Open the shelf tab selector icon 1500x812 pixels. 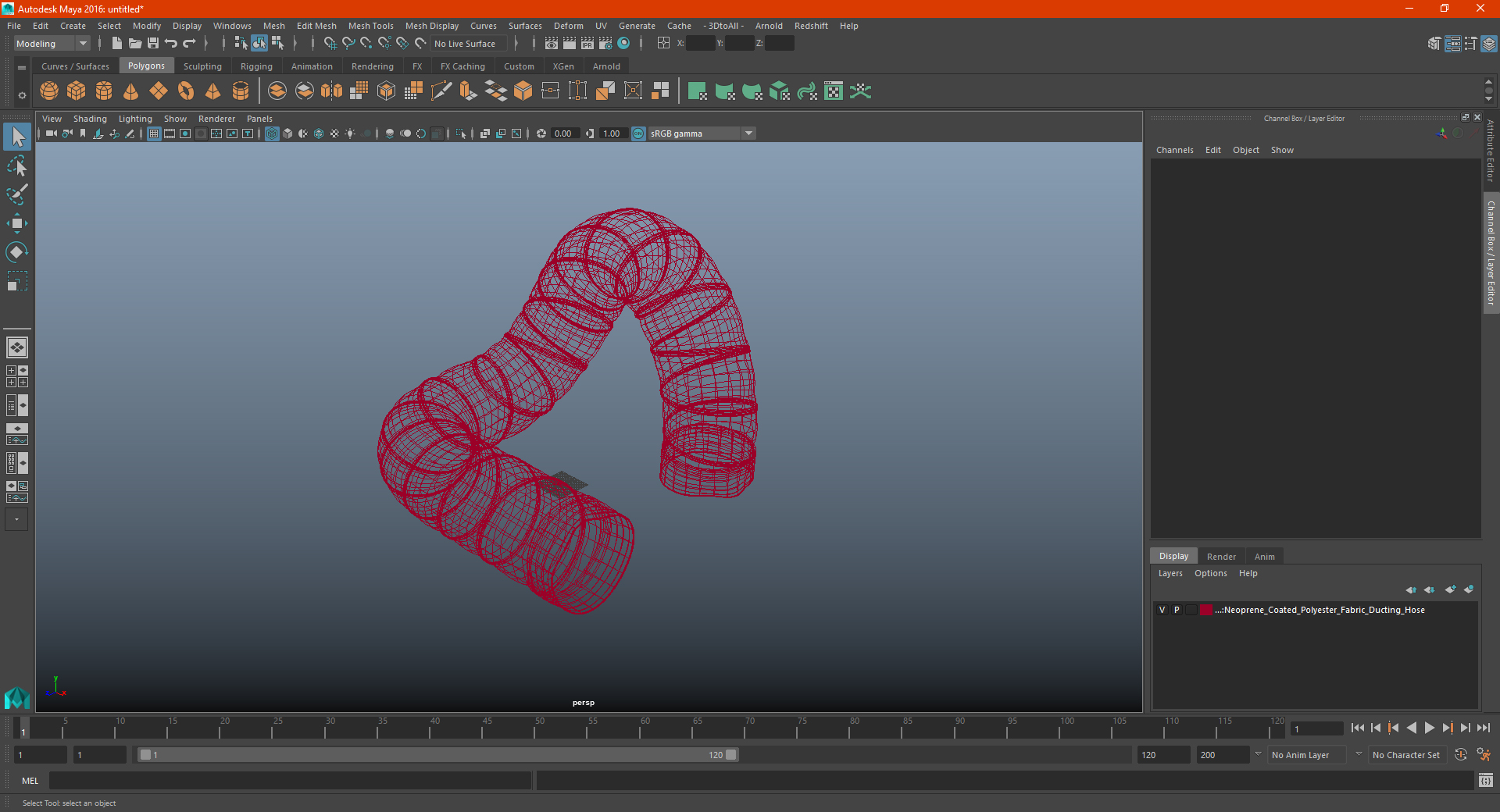(22, 68)
